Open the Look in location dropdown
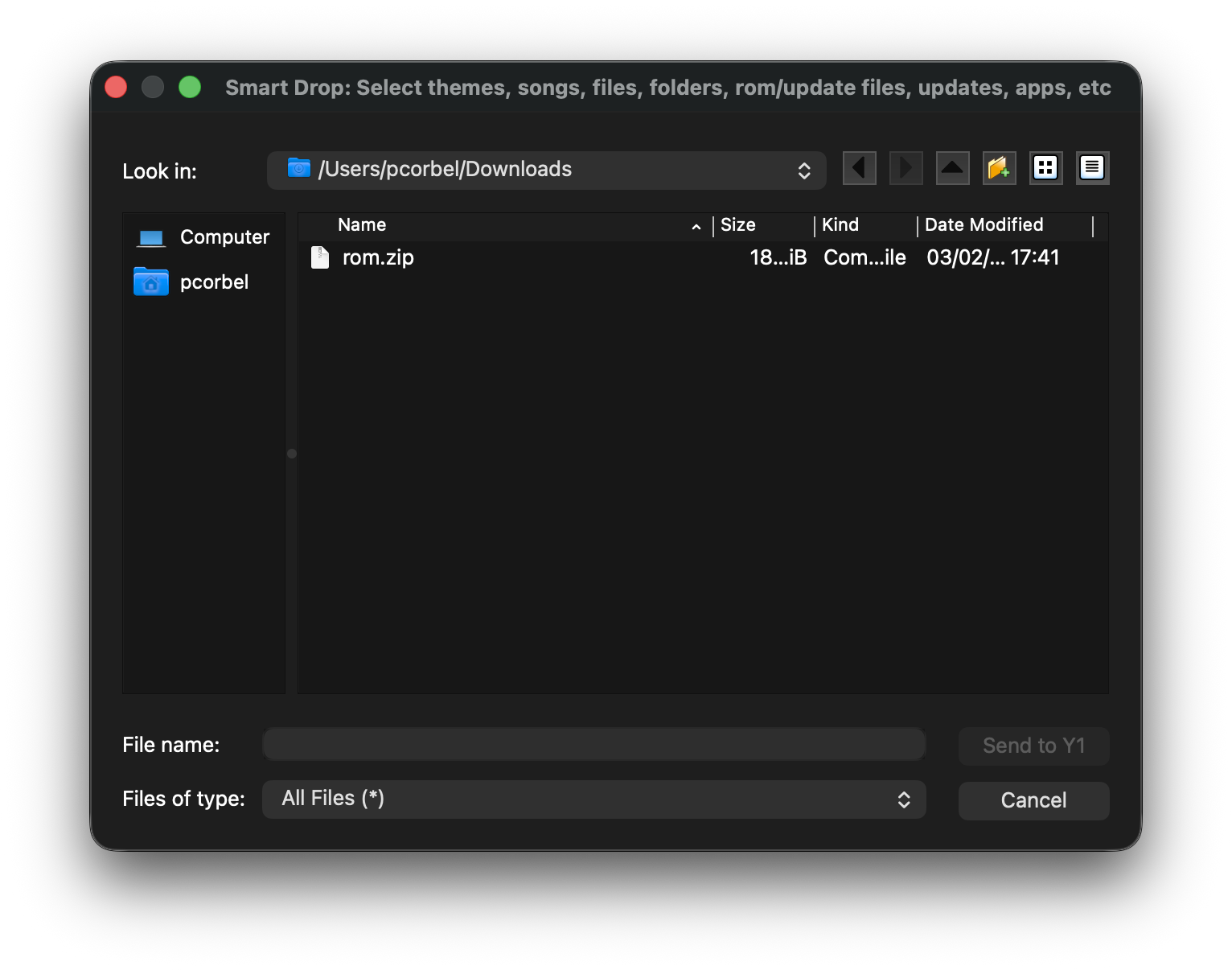1232x970 pixels. 803,170
